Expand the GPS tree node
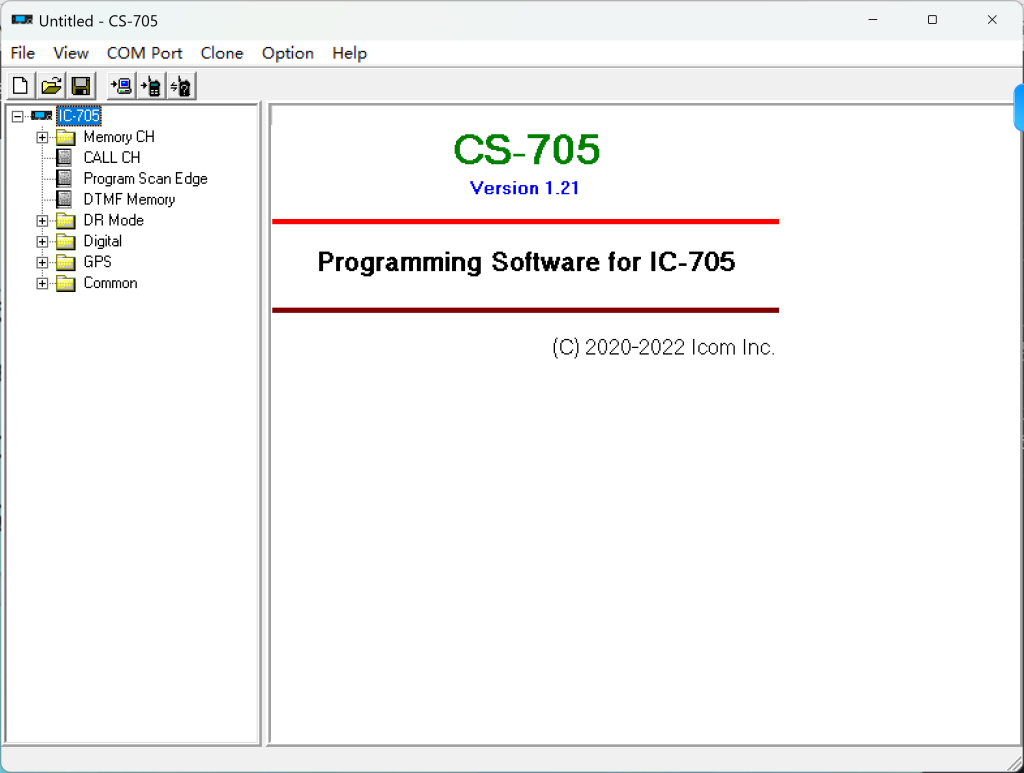 (x=42, y=262)
